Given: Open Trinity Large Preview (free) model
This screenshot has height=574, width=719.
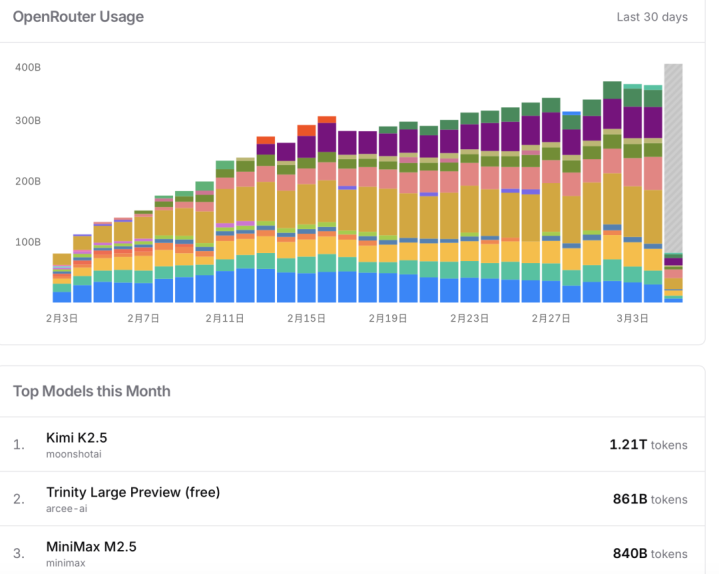Looking at the screenshot, I should click(133, 492).
